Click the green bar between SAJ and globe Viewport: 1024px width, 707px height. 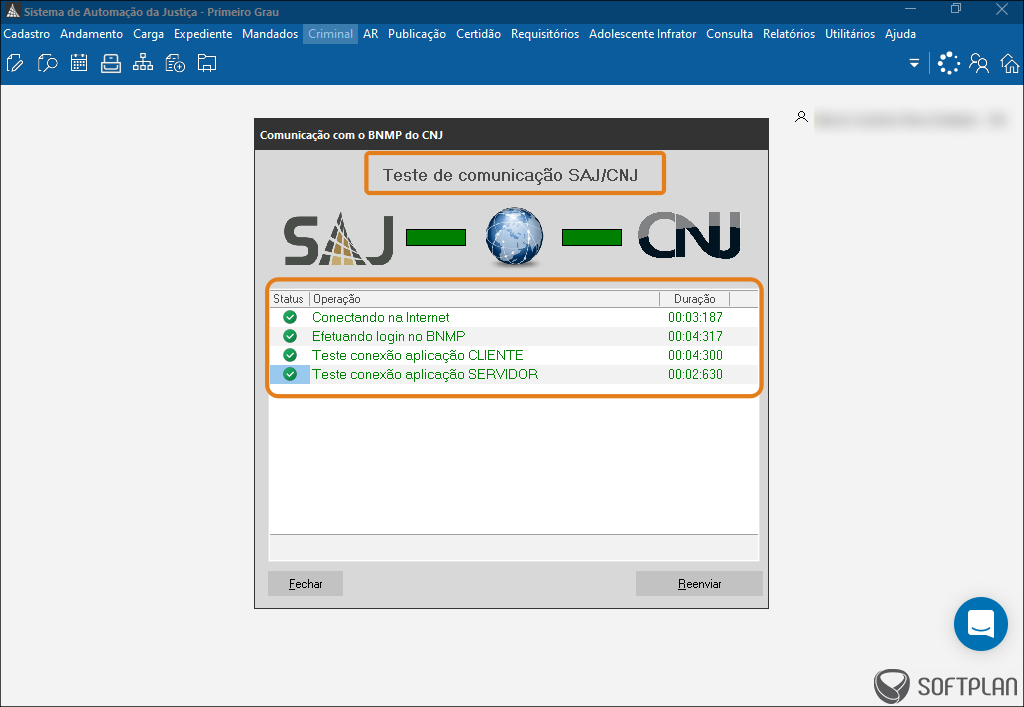click(436, 238)
